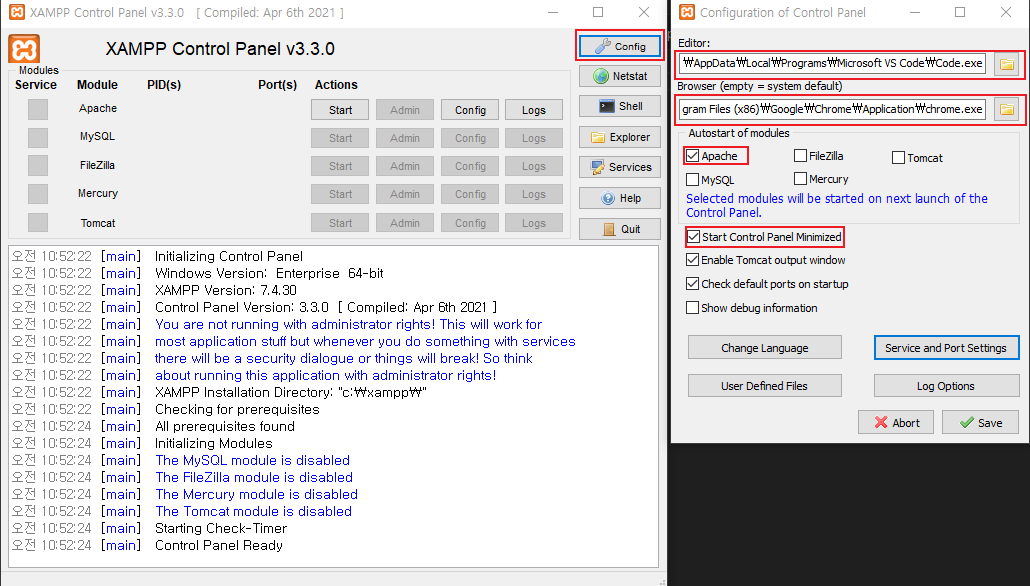This screenshot has height=586, width=1030.
Task: Click log line 'All prerequisites found'
Action: (225, 426)
